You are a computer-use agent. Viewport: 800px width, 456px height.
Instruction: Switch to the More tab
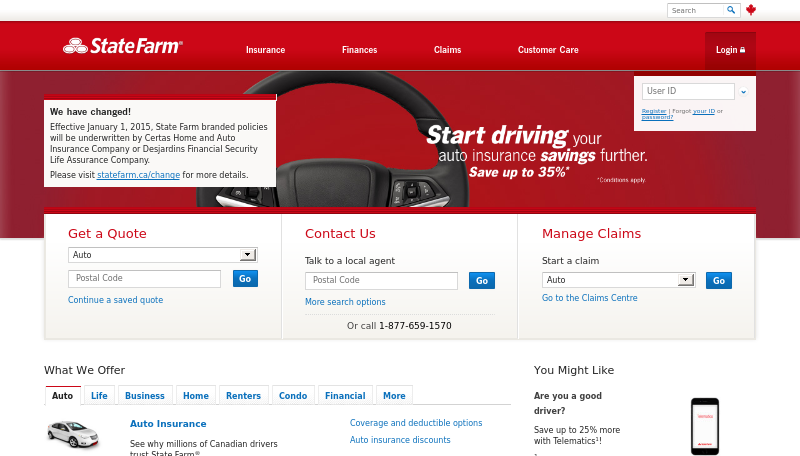pos(394,395)
